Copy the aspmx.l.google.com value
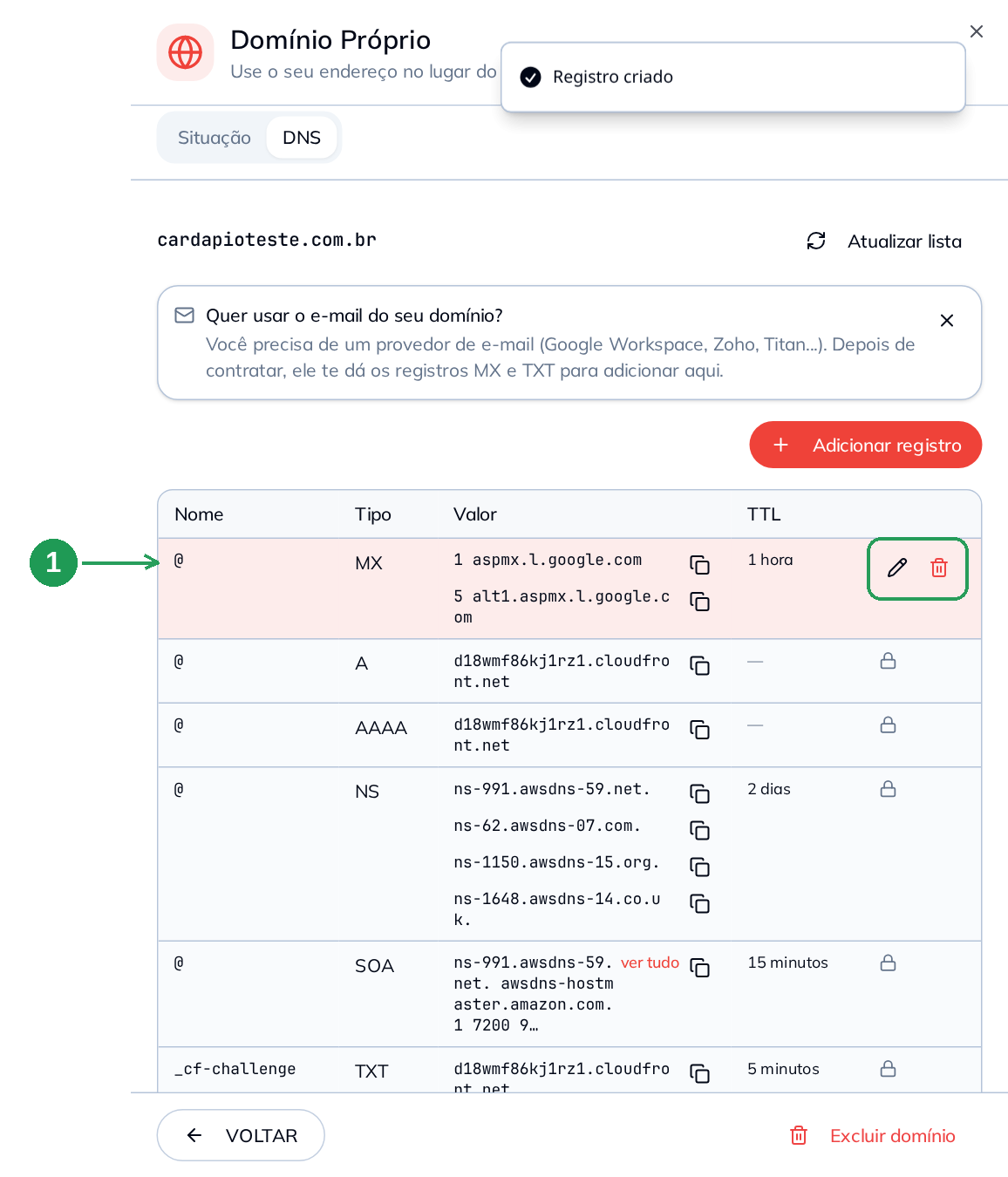1008x1177 pixels. pyautogui.click(x=699, y=565)
